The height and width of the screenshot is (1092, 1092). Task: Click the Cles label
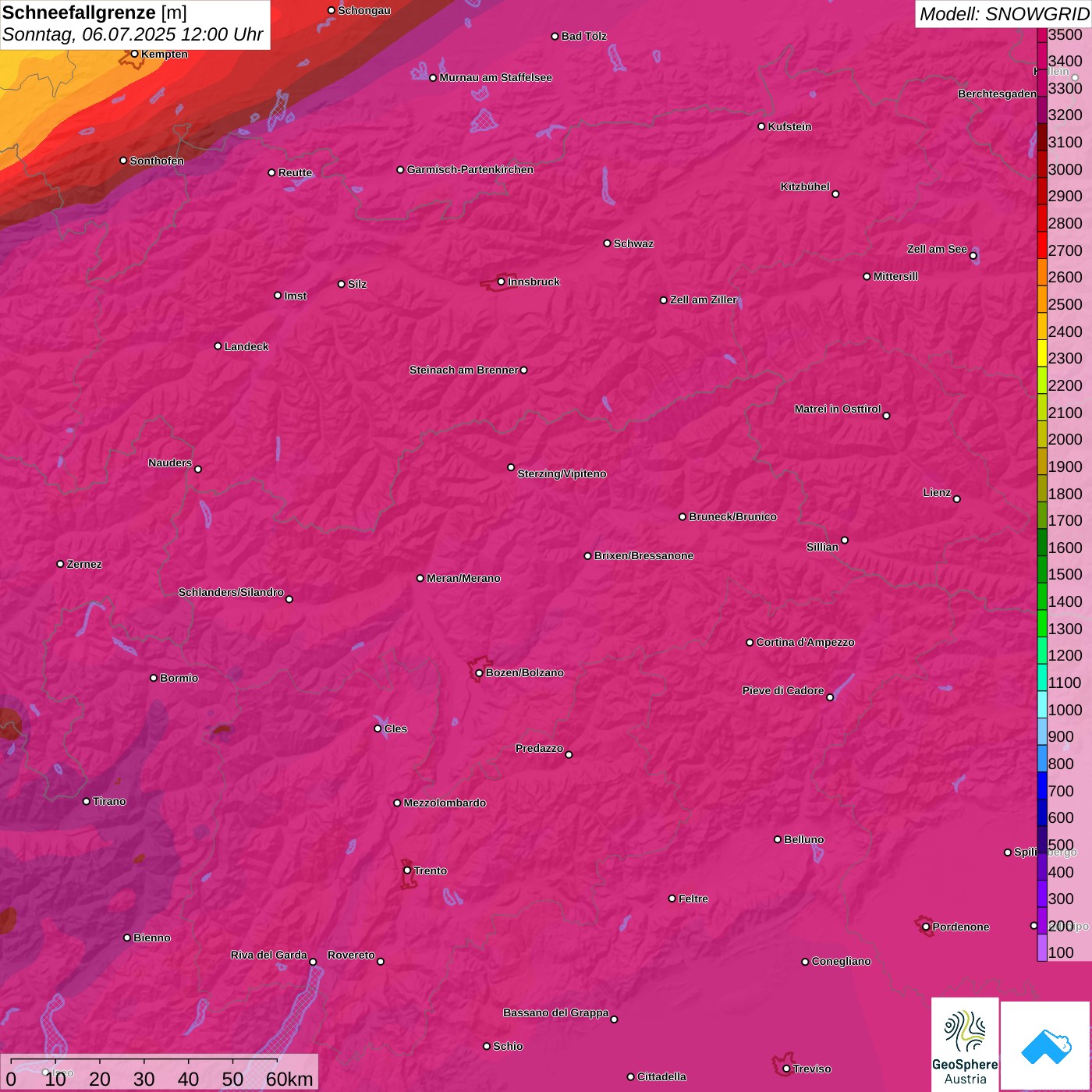click(x=395, y=729)
